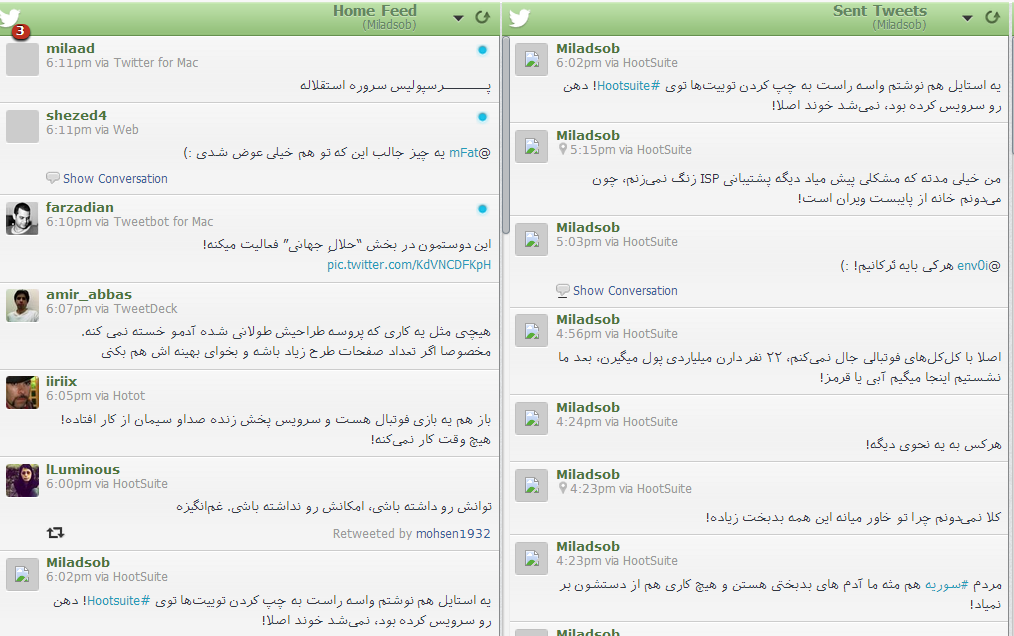Viewport: 1014px width, 636px height.
Task: Click the Home Feed column title
Action: pyautogui.click(x=375, y=11)
